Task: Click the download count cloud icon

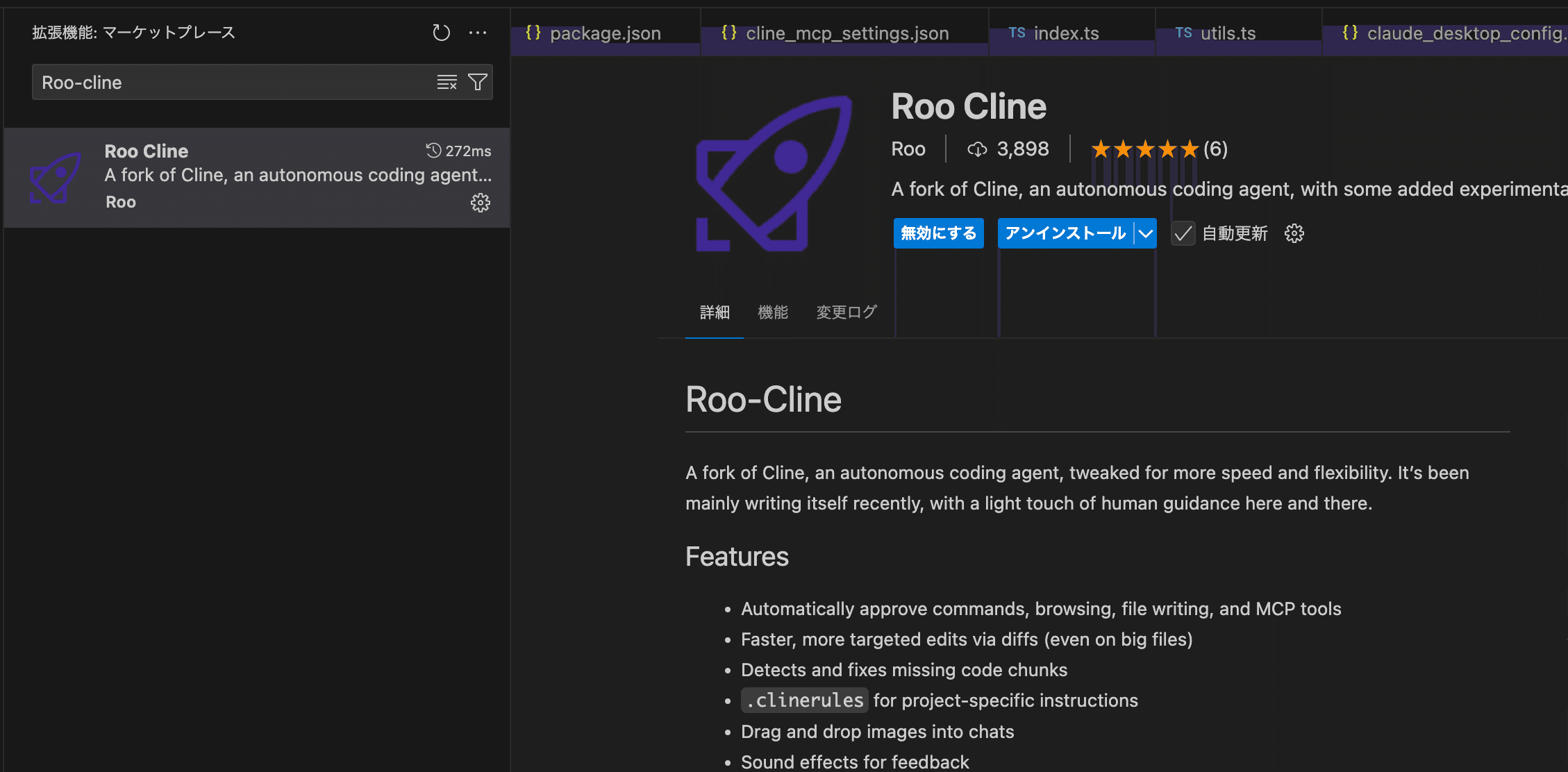Action: coord(977,149)
